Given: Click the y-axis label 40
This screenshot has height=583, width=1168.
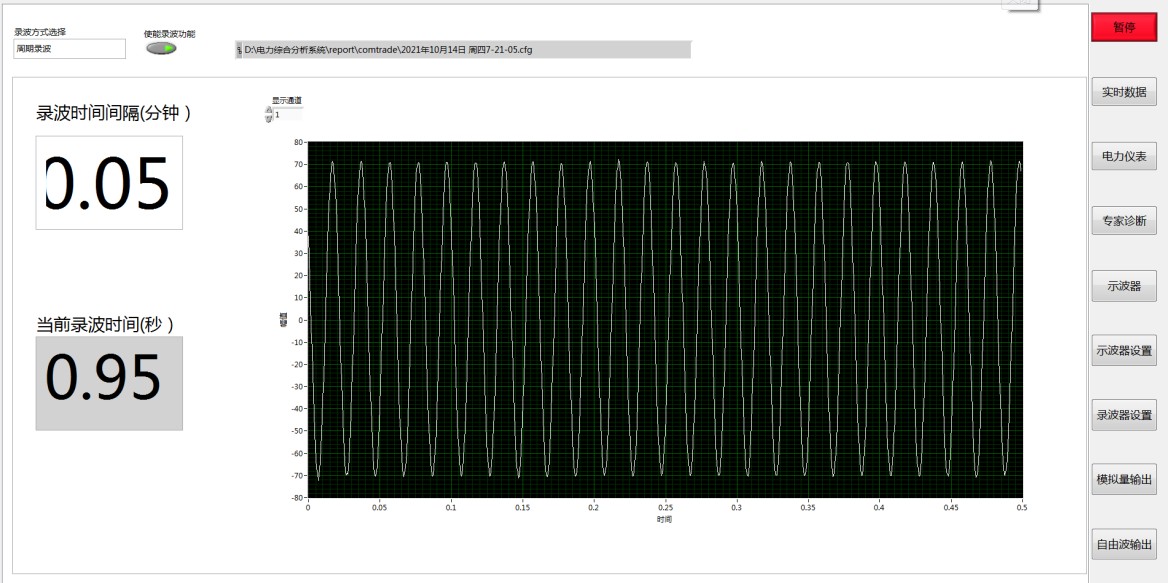Looking at the screenshot, I should coord(299,231).
